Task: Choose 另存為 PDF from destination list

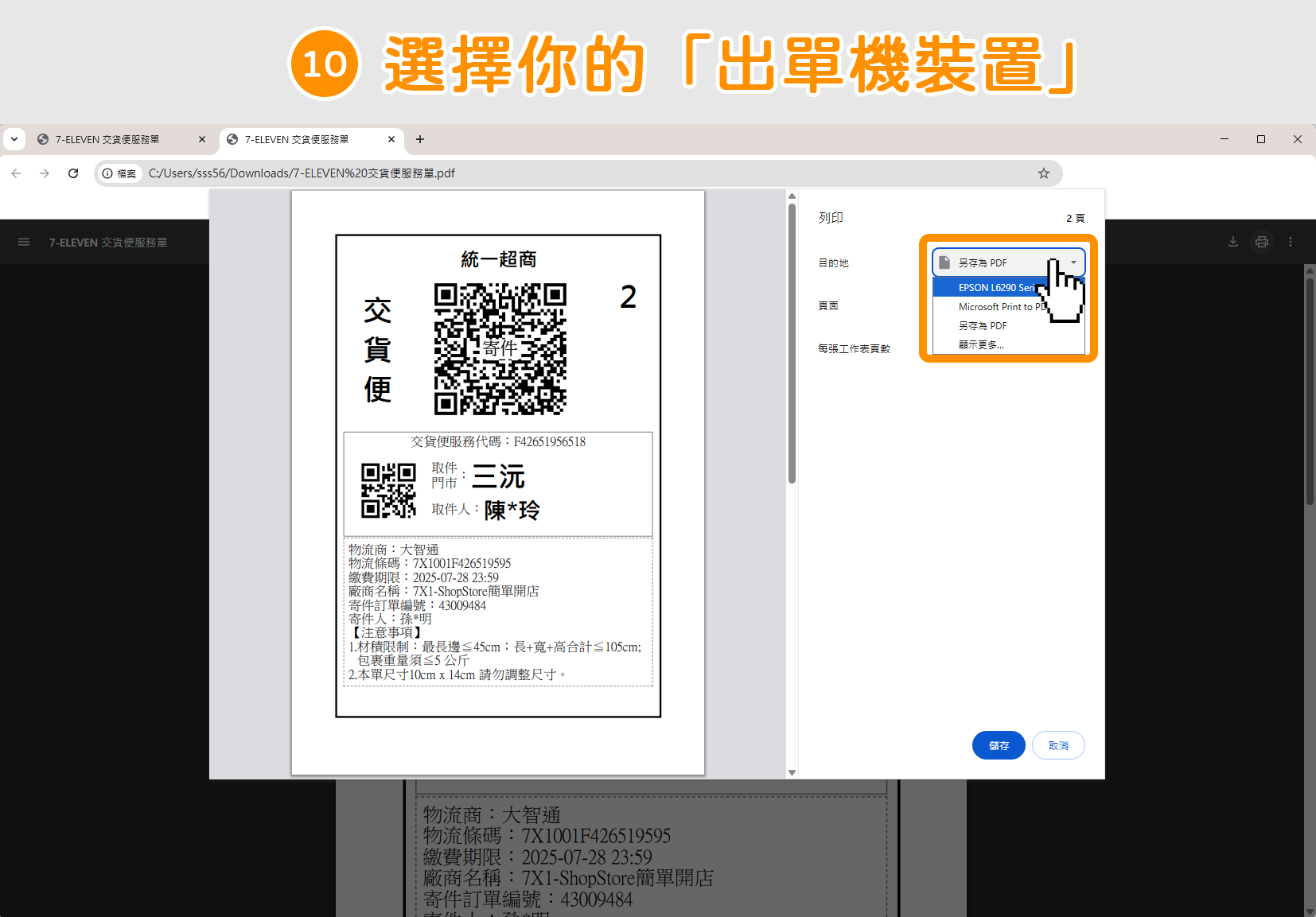Action: tap(1008, 325)
